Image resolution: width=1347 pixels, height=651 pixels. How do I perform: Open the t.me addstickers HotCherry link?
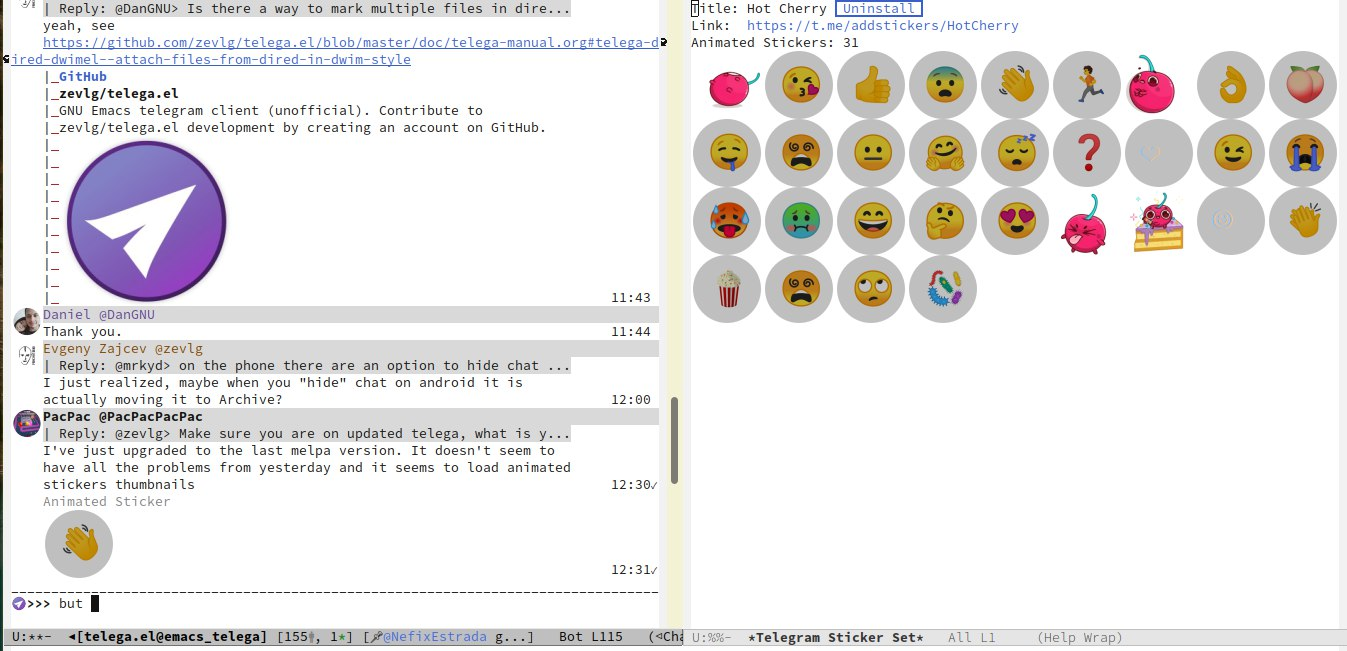[x=883, y=26]
